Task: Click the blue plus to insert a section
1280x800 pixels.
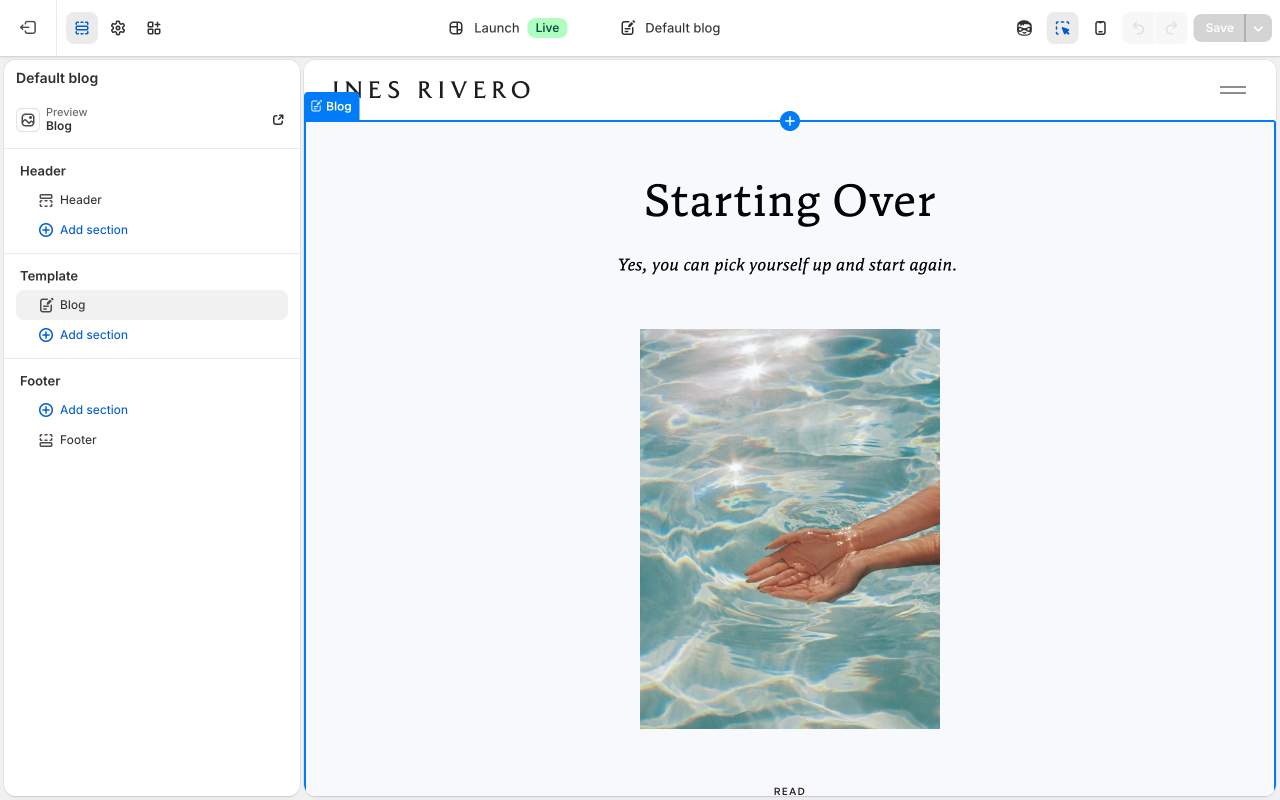Action: tap(790, 121)
